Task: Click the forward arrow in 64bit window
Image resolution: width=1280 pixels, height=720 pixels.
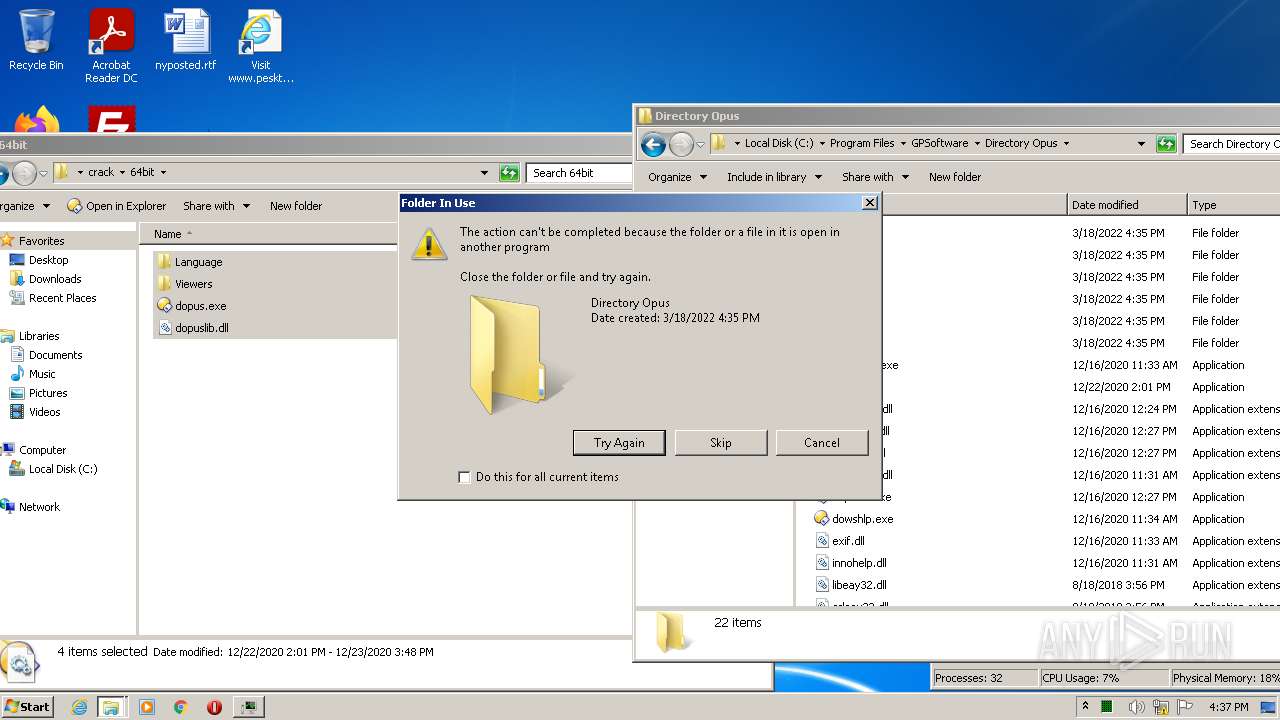Action: point(24,173)
